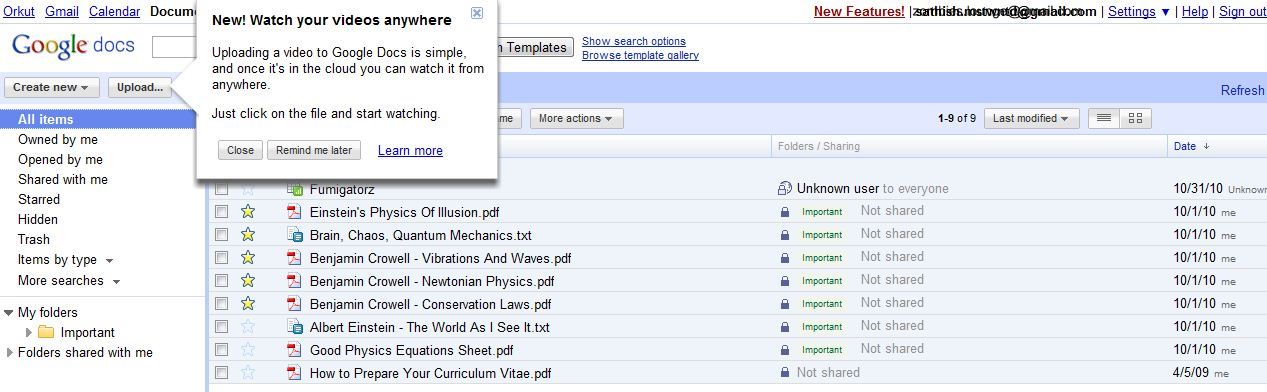Image resolution: width=1267 pixels, height=392 pixels.
Task: Open the More actions dropdown
Action: [577, 118]
